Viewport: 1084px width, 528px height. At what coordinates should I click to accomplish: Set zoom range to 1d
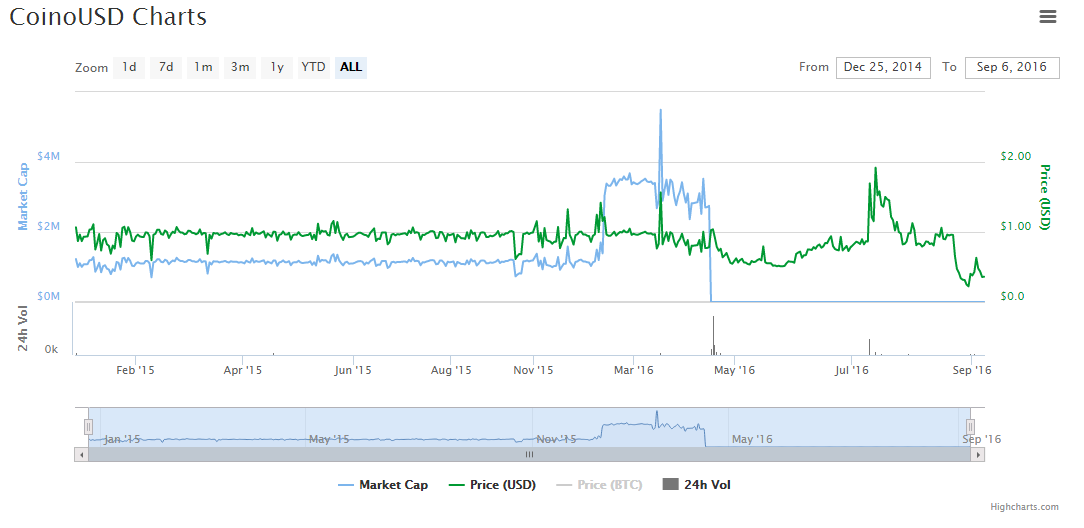(x=129, y=68)
